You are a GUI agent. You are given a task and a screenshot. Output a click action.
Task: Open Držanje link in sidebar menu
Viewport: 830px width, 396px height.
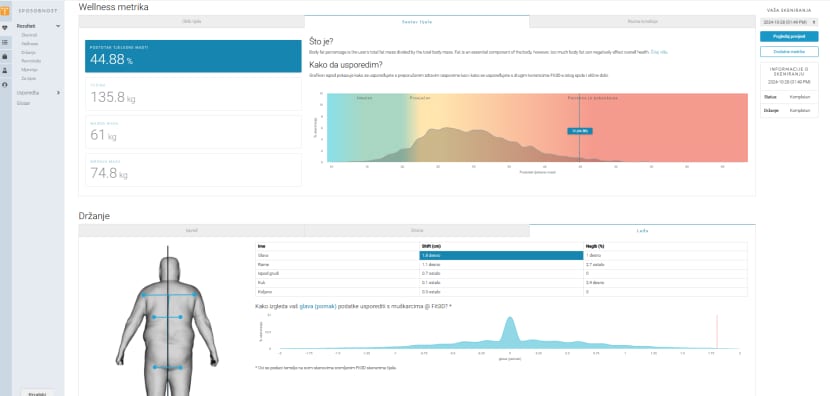click(x=29, y=52)
